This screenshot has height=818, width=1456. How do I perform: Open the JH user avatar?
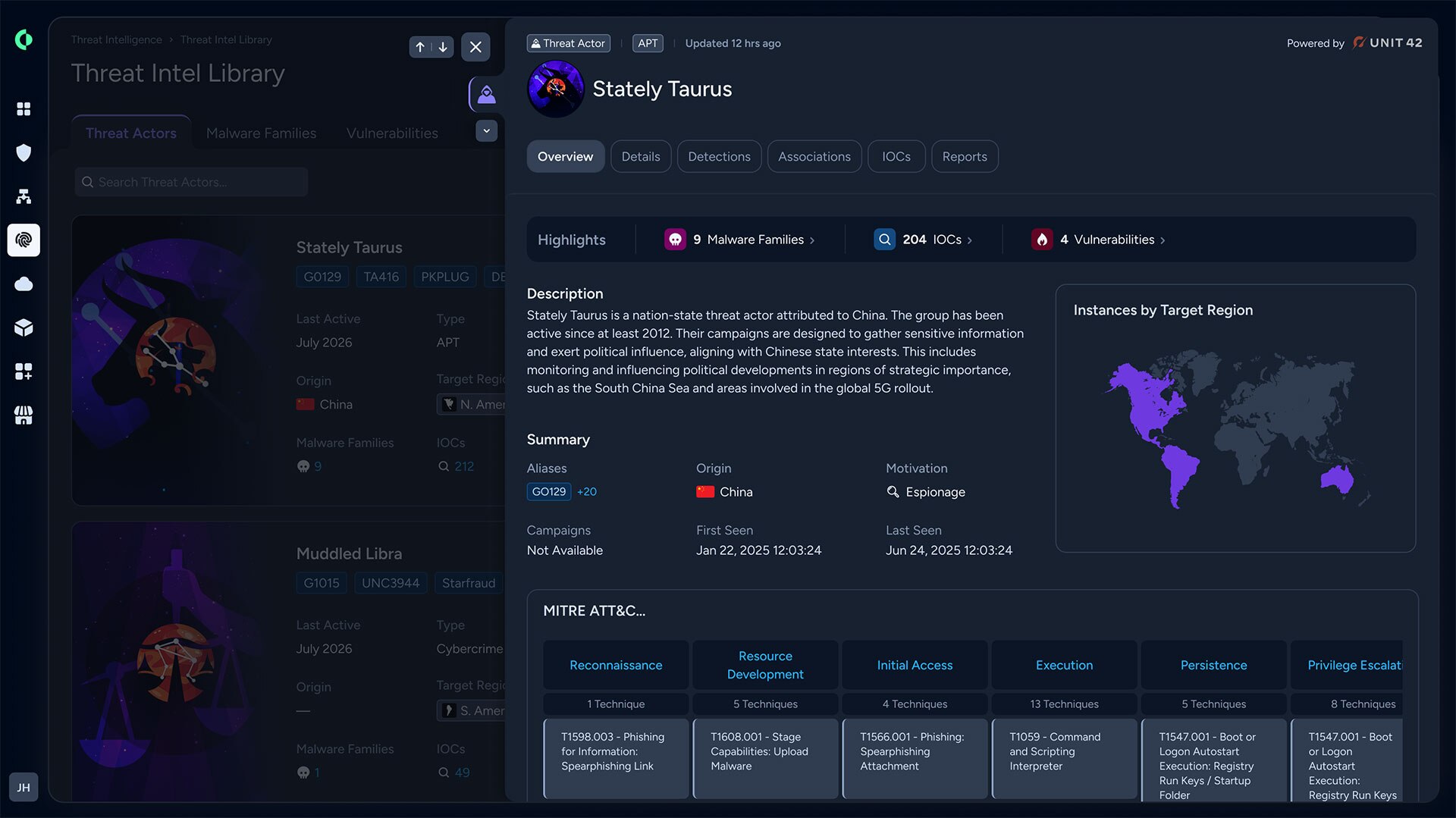(24, 788)
